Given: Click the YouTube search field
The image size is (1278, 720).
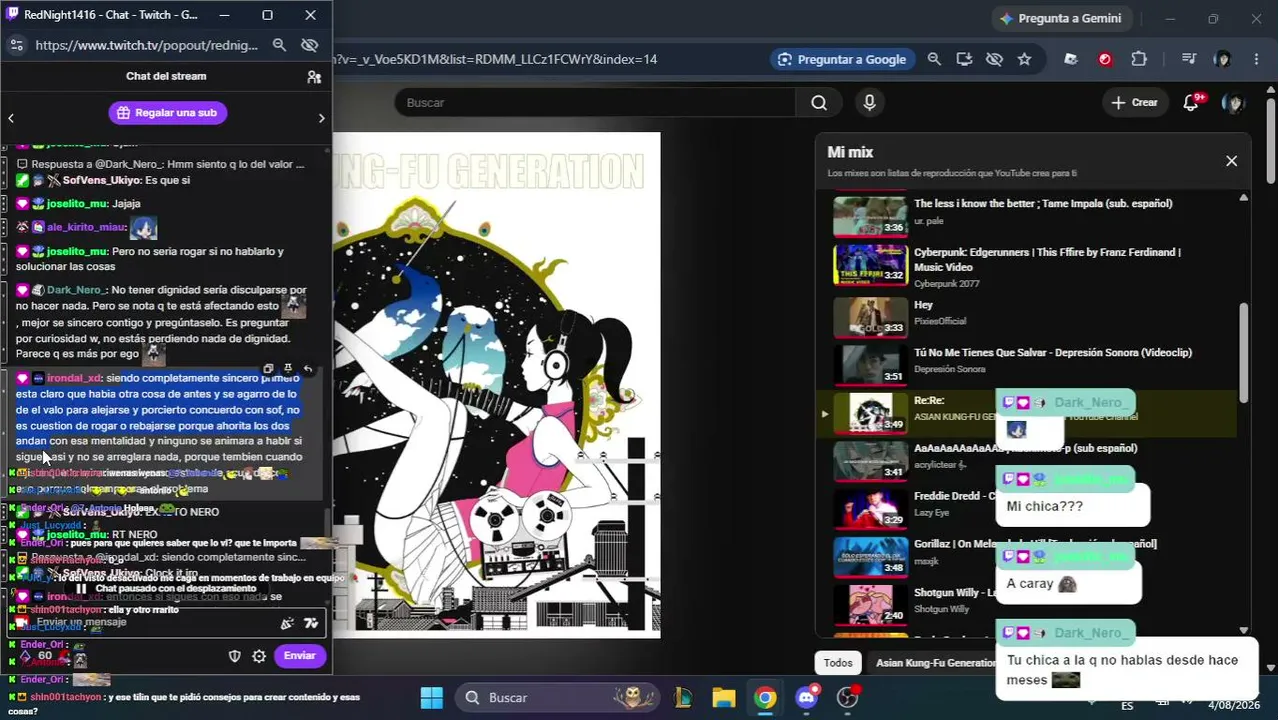Looking at the screenshot, I should click(x=595, y=103).
